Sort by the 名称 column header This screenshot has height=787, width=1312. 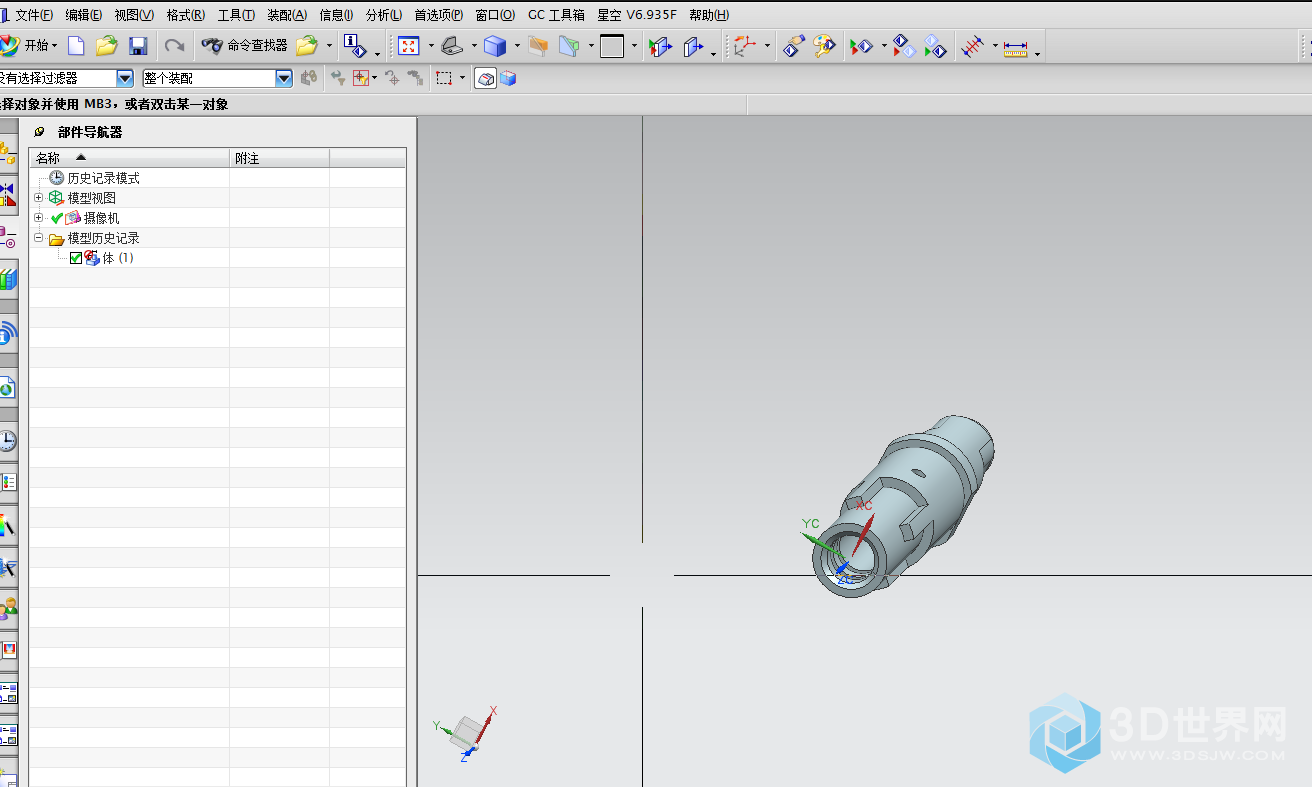click(129, 158)
